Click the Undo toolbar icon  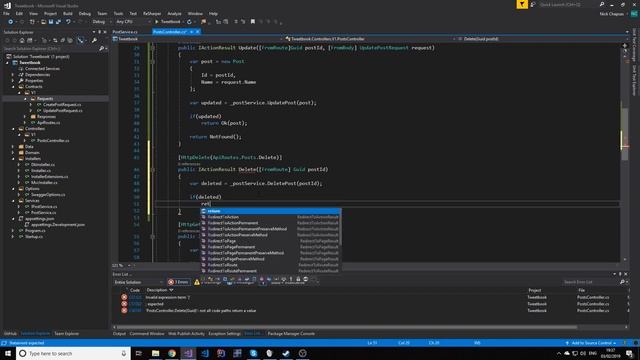coord(68,22)
